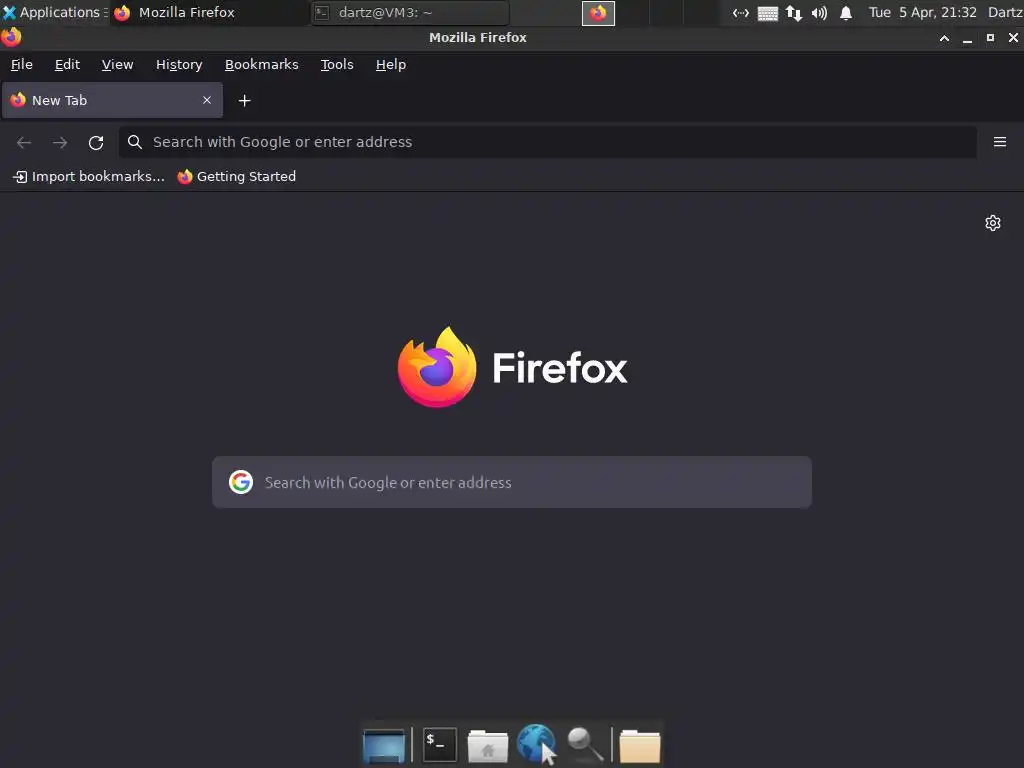Switch to dartz@VM3 terminal taskbar button
The height and width of the screenshot is (768, 1024).
tap(410, 12)
